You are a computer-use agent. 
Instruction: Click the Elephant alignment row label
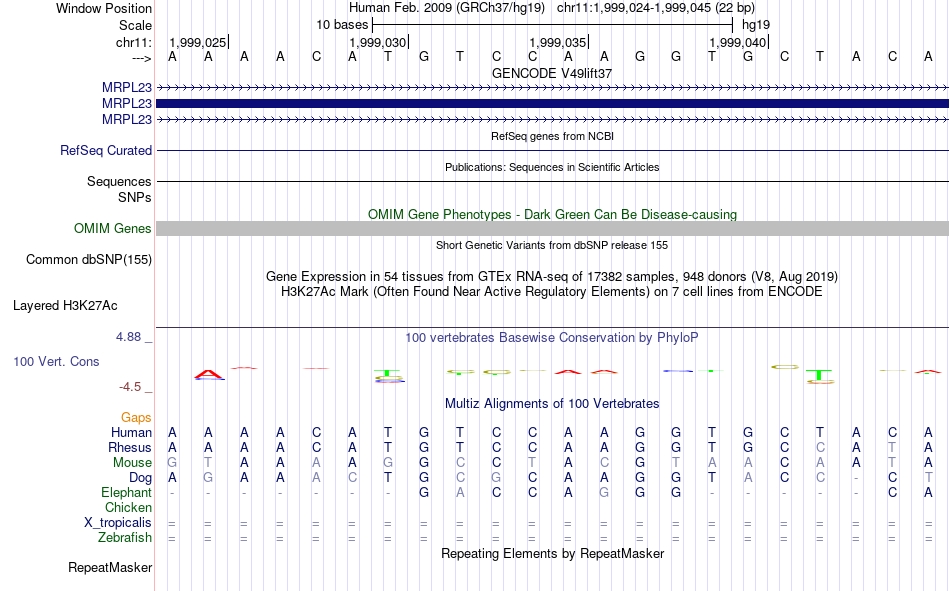(x=127, y=492)
